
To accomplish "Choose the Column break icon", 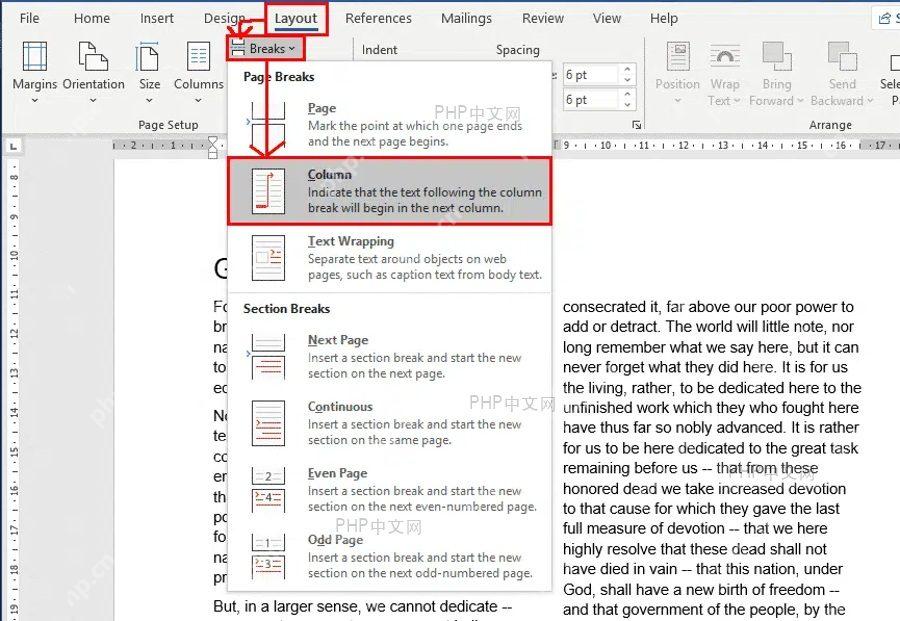I will (x=268, y=191).
